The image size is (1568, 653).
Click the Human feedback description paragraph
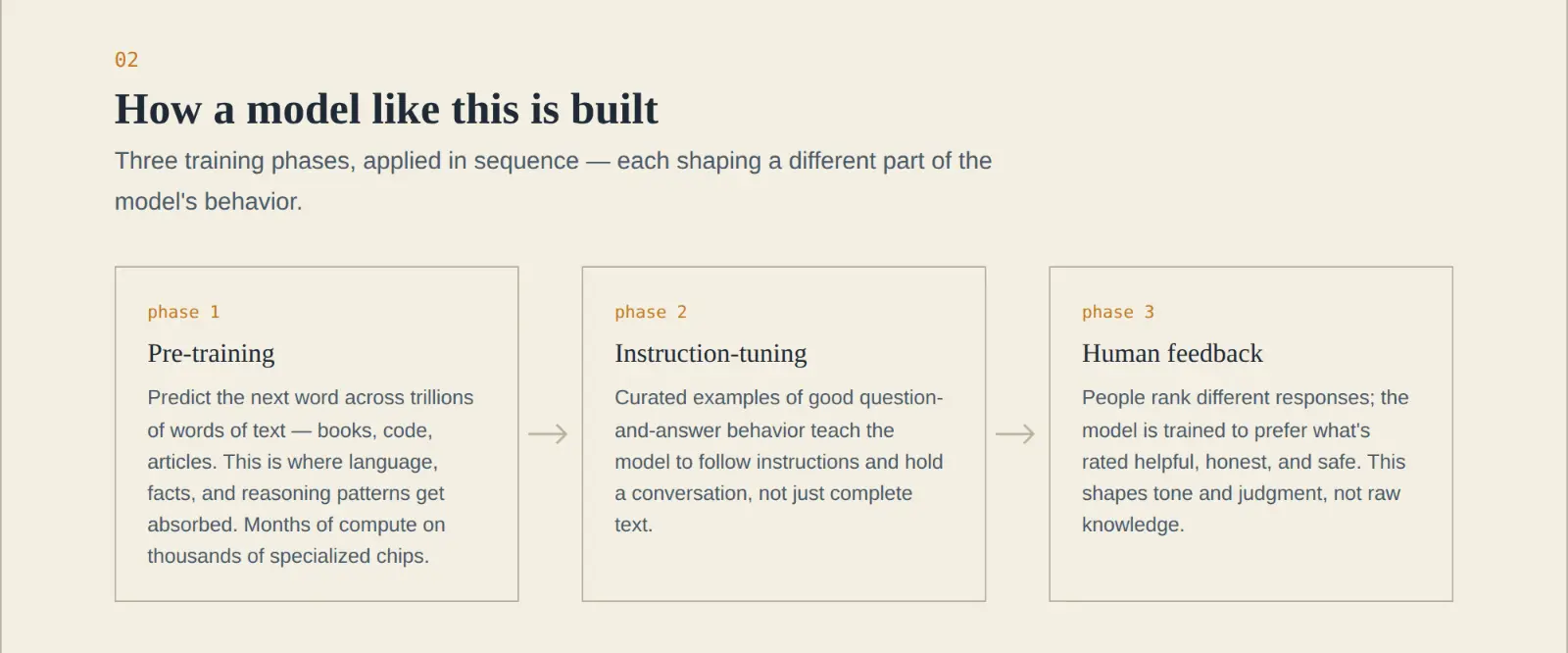[x=1246, y=461]
